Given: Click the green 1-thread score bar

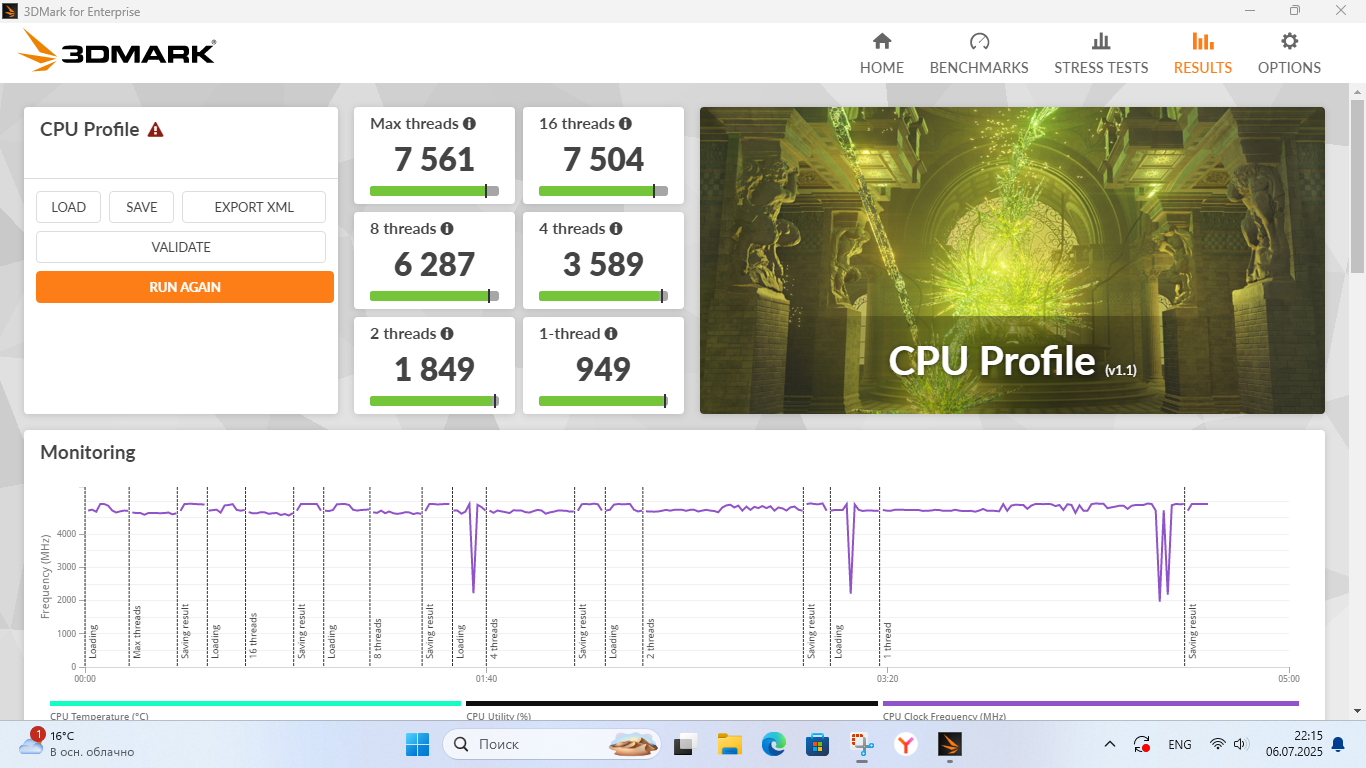Looking at the screenshot, I should click(x=602, y=401).
